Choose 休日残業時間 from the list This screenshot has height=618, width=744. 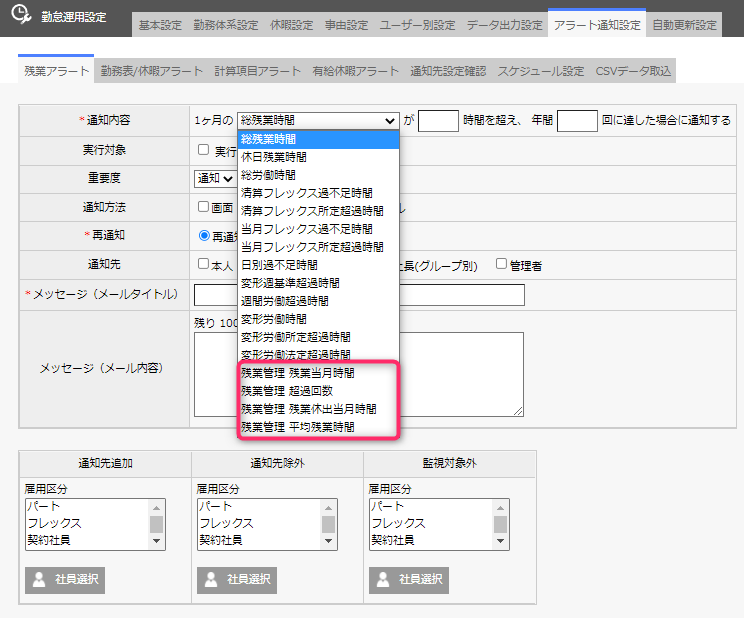[x=318, y=157]
